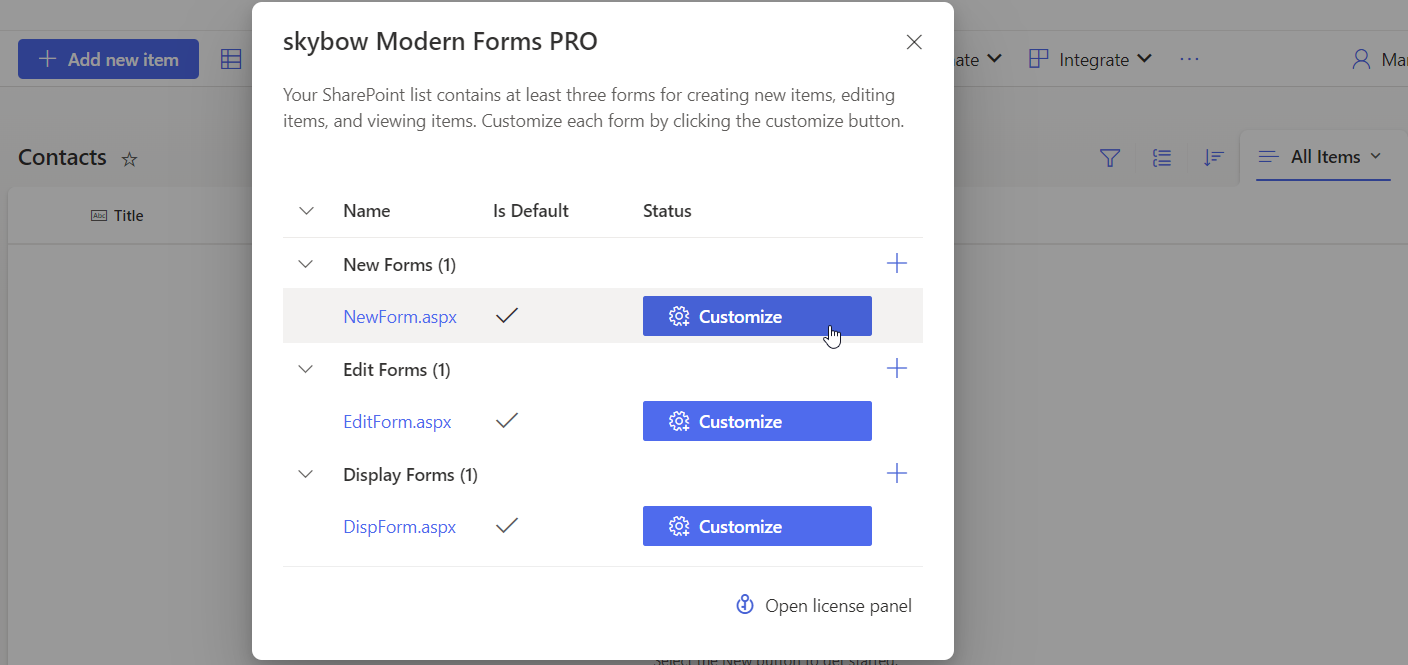Click the gear icon on EditForm Customize button
Screen dimensions: 1408x665
click(x=679, y=421)
